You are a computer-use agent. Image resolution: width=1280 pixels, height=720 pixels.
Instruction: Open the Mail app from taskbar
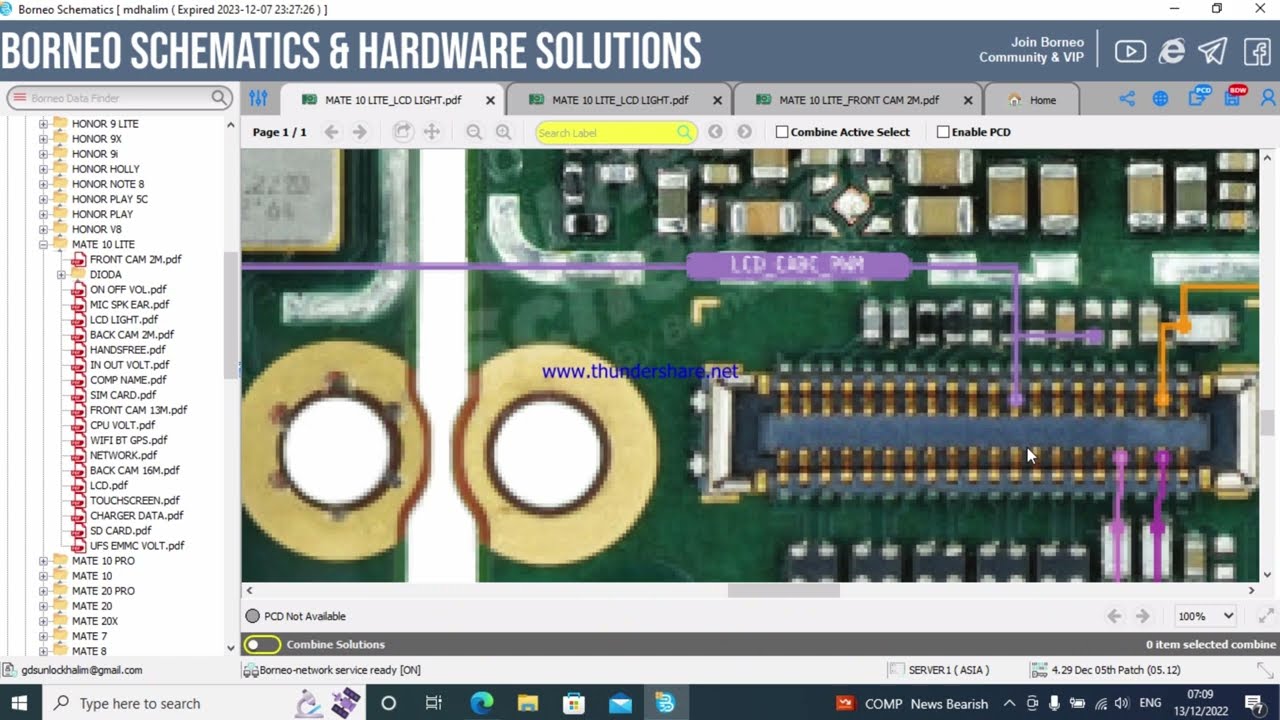[620, 703]
